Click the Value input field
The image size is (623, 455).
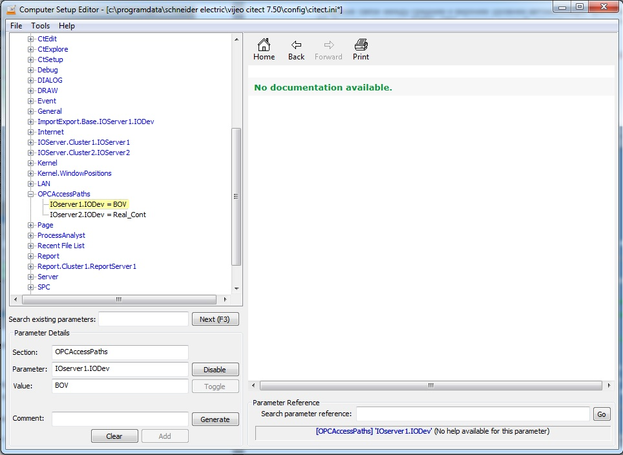click(119, 385)
